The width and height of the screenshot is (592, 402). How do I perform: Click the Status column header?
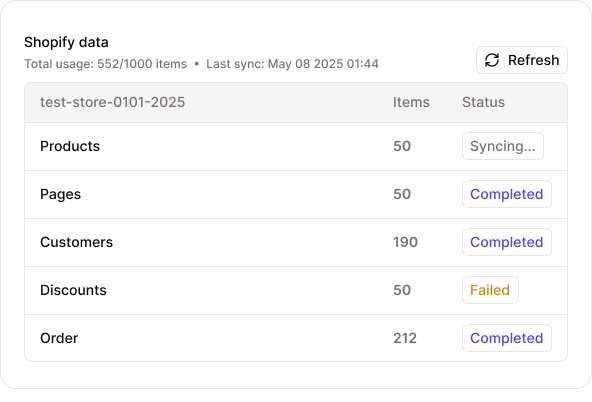pos(483,102)
